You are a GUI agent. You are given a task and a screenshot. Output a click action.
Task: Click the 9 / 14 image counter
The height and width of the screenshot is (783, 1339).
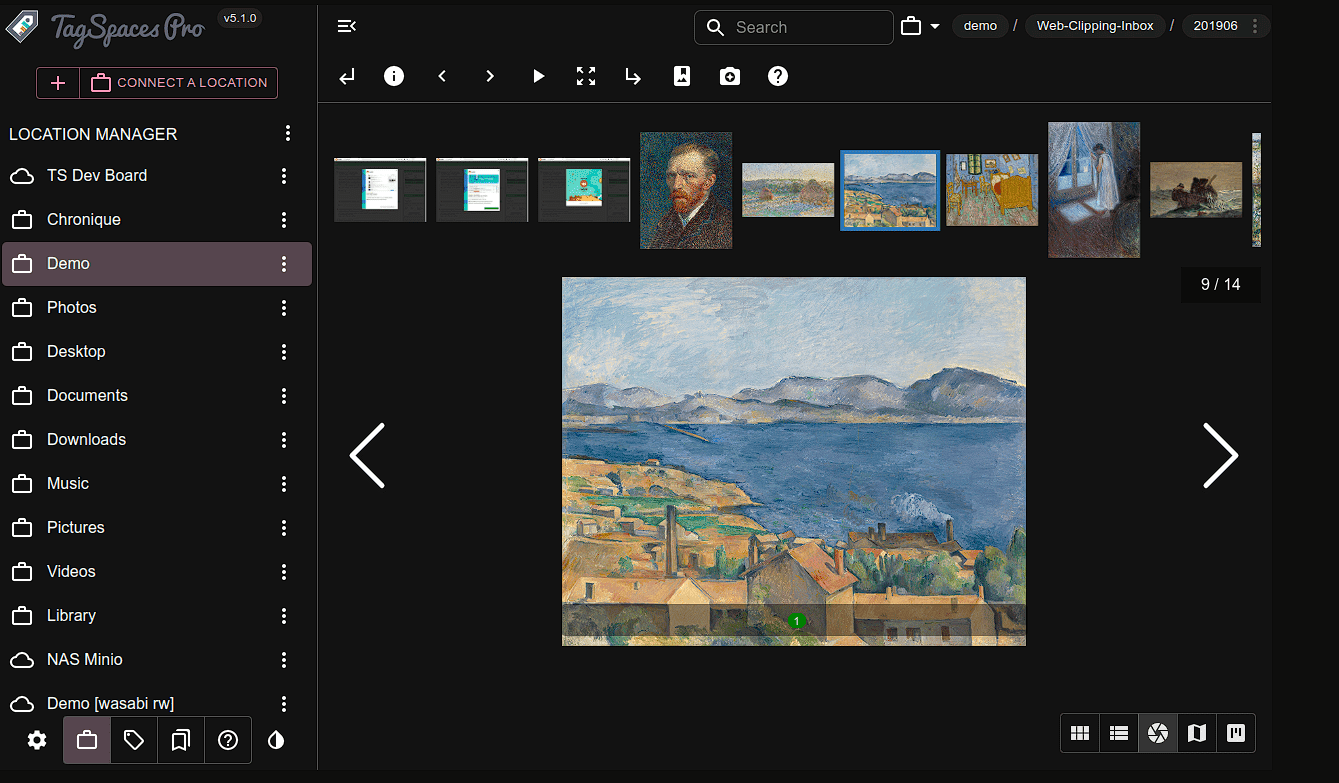pyautogui.click(x=1220, y=285)
